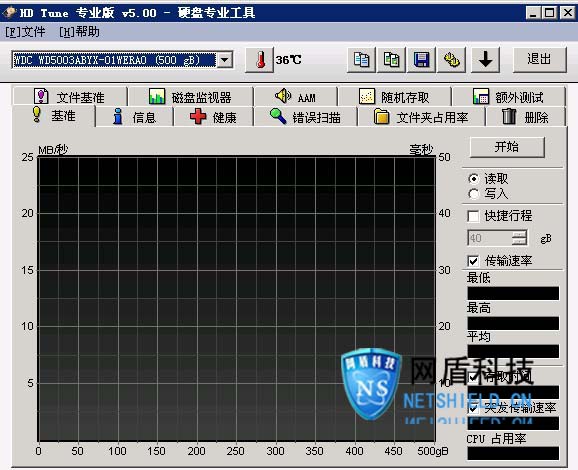Click the thermometer temperature icon

260,60
